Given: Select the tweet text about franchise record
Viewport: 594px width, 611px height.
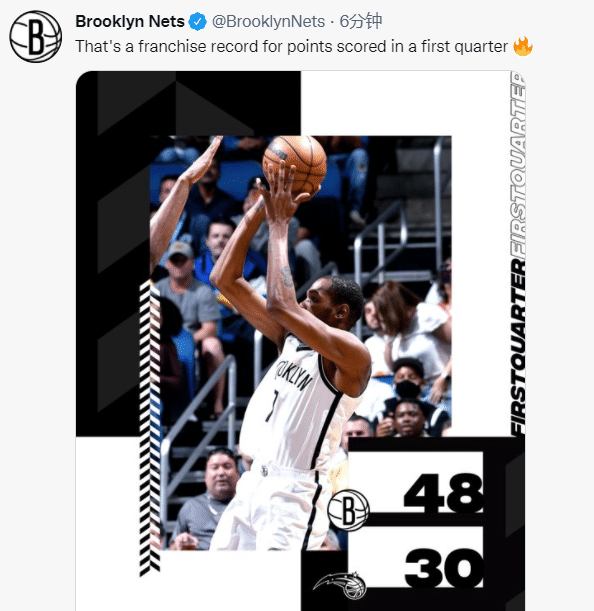Looking at the screenshot, I should tap(292, 46).
